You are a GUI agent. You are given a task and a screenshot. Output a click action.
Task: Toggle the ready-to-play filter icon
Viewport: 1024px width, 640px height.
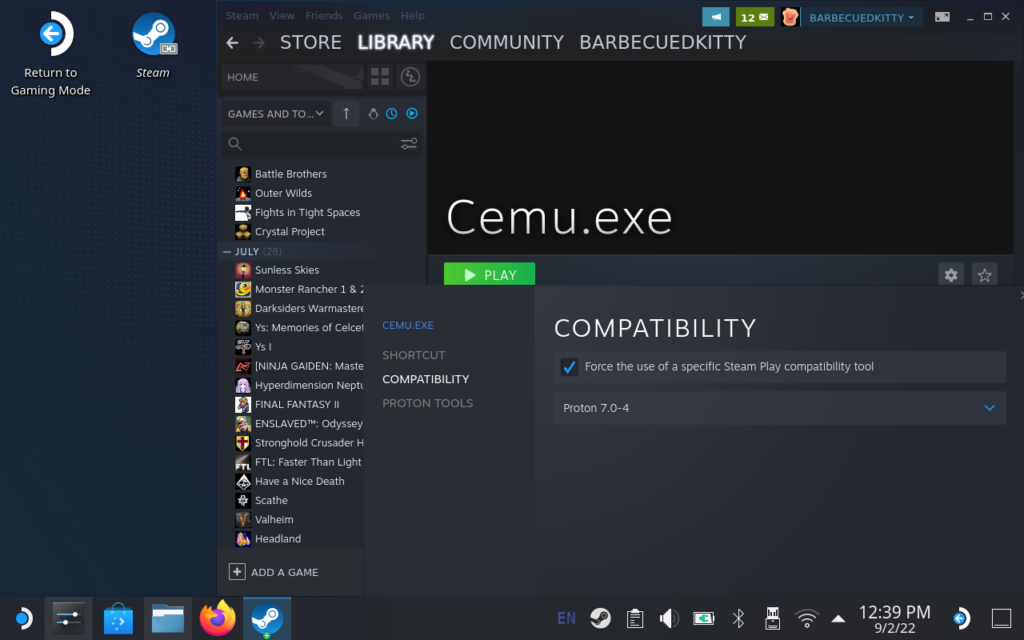pyautogui.click(x=411, y=114)
